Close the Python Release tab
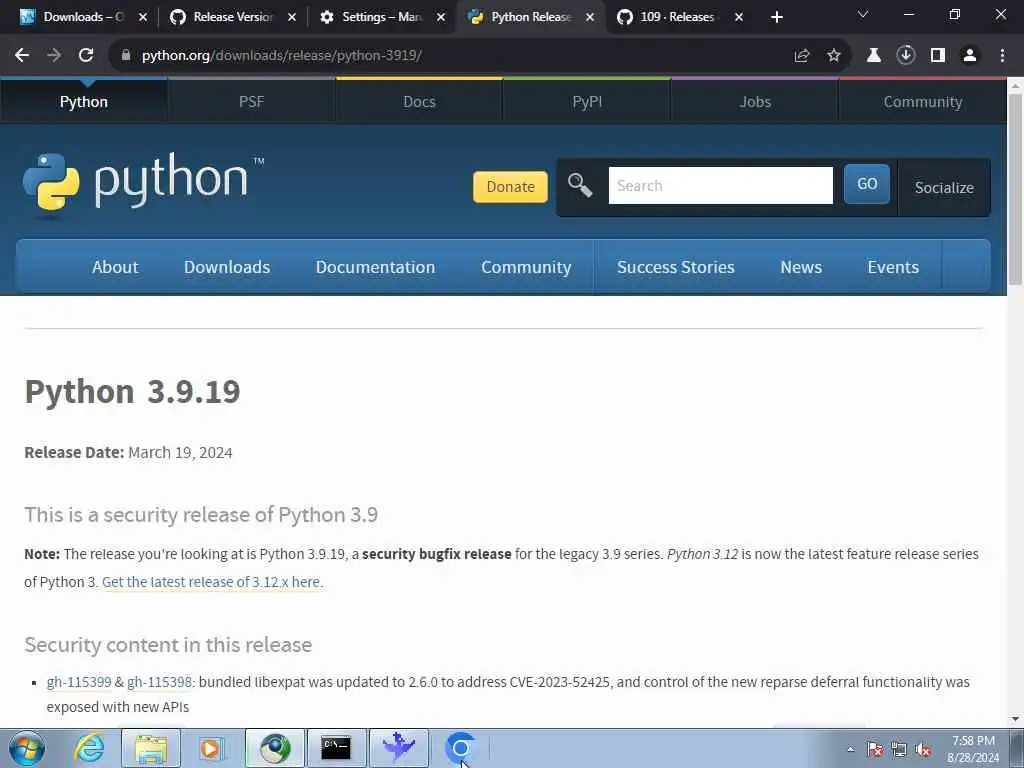The width and height of the screenshot is (1024, 768). click(x=590, y=18)
